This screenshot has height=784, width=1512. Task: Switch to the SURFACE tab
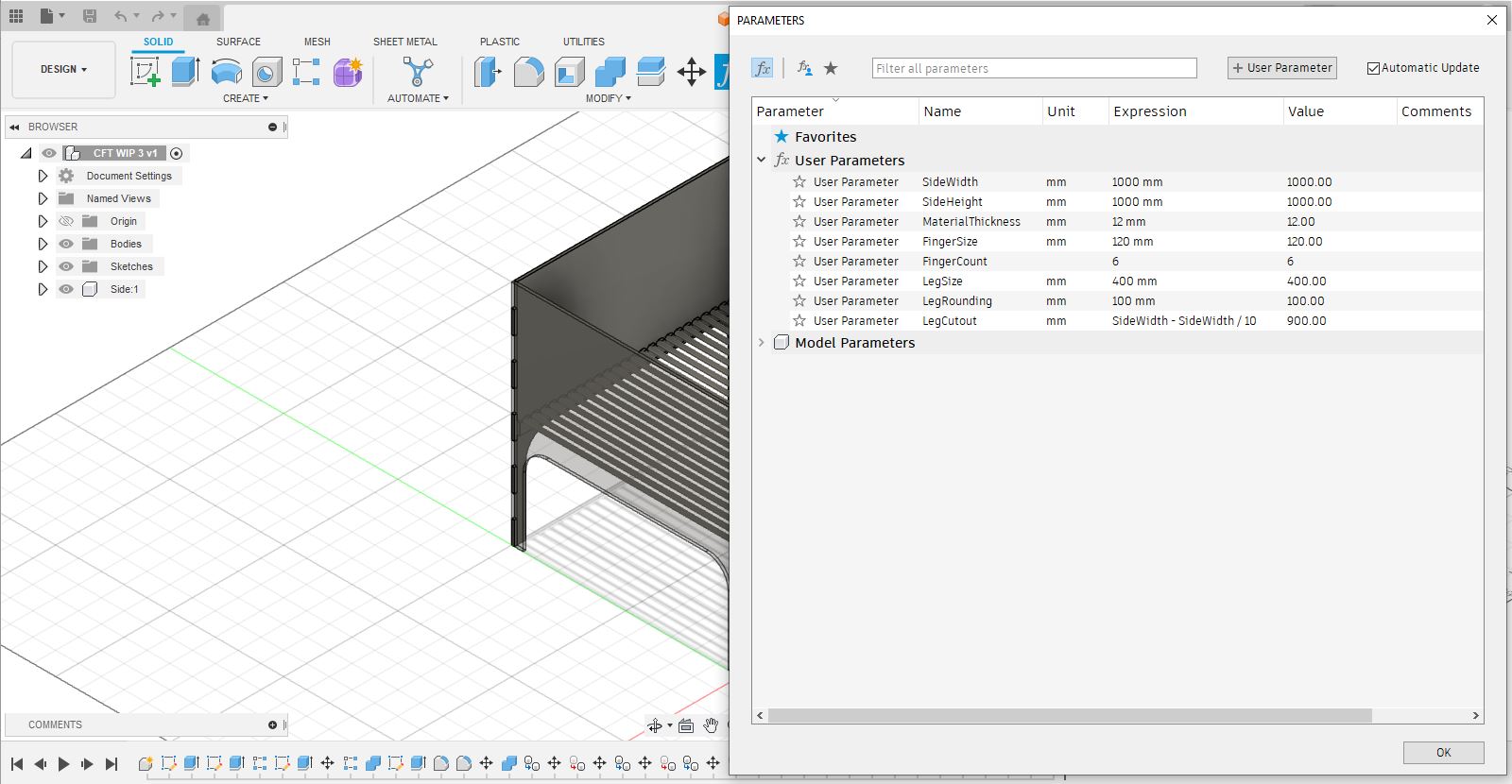pos(238,42)
